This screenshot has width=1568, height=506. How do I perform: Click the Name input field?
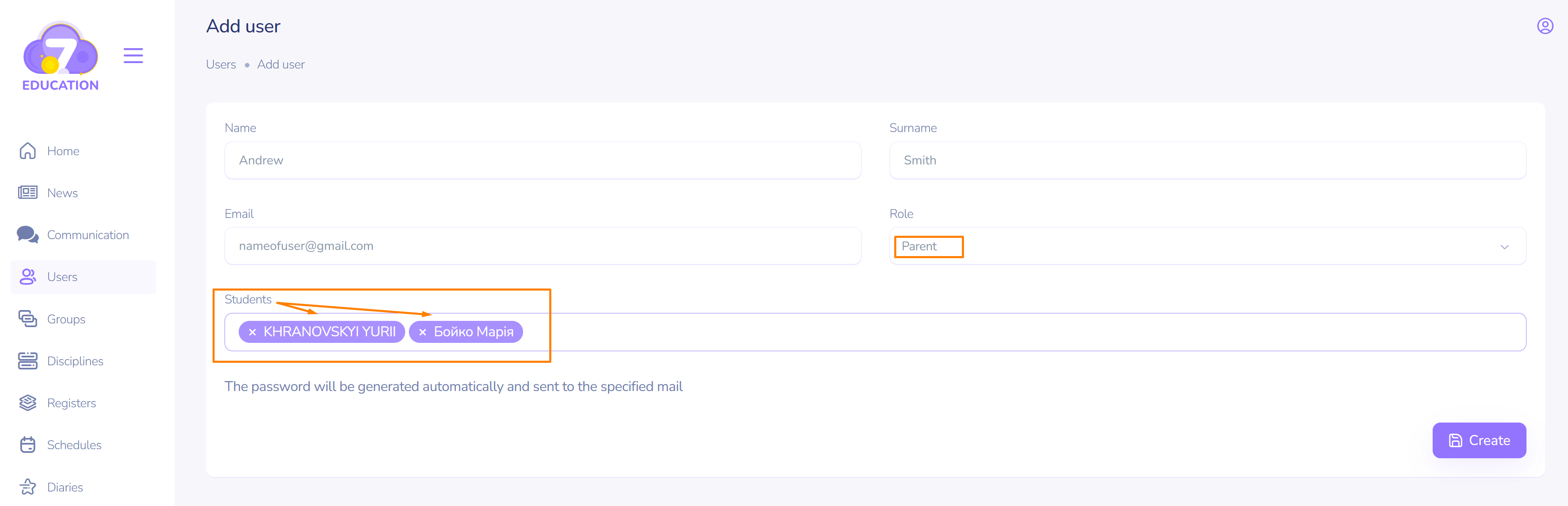[542, 161]
